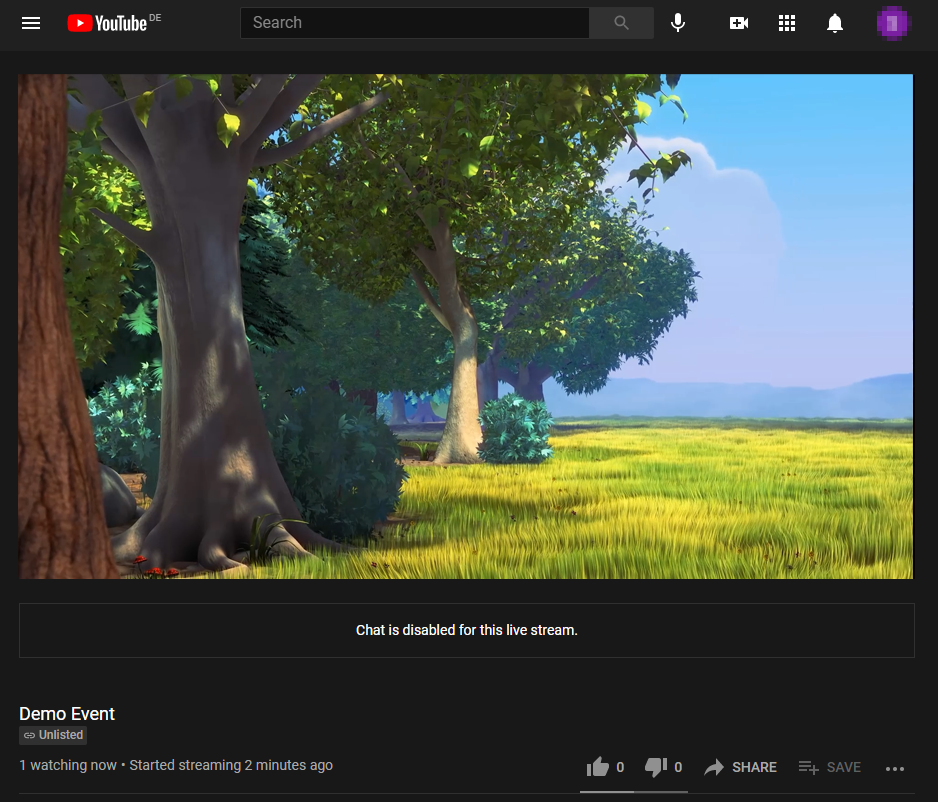Click 'Chat is disabled for this live stream' message
The width and height of the screenshot is (938, 802).
point(467,630)
